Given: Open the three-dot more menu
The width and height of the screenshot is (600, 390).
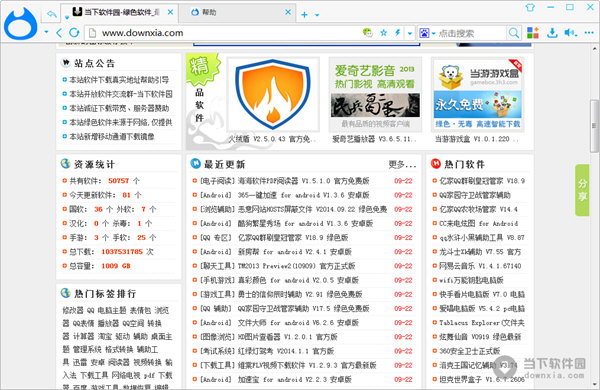Looking at the screenshot, I should [589, 33].
